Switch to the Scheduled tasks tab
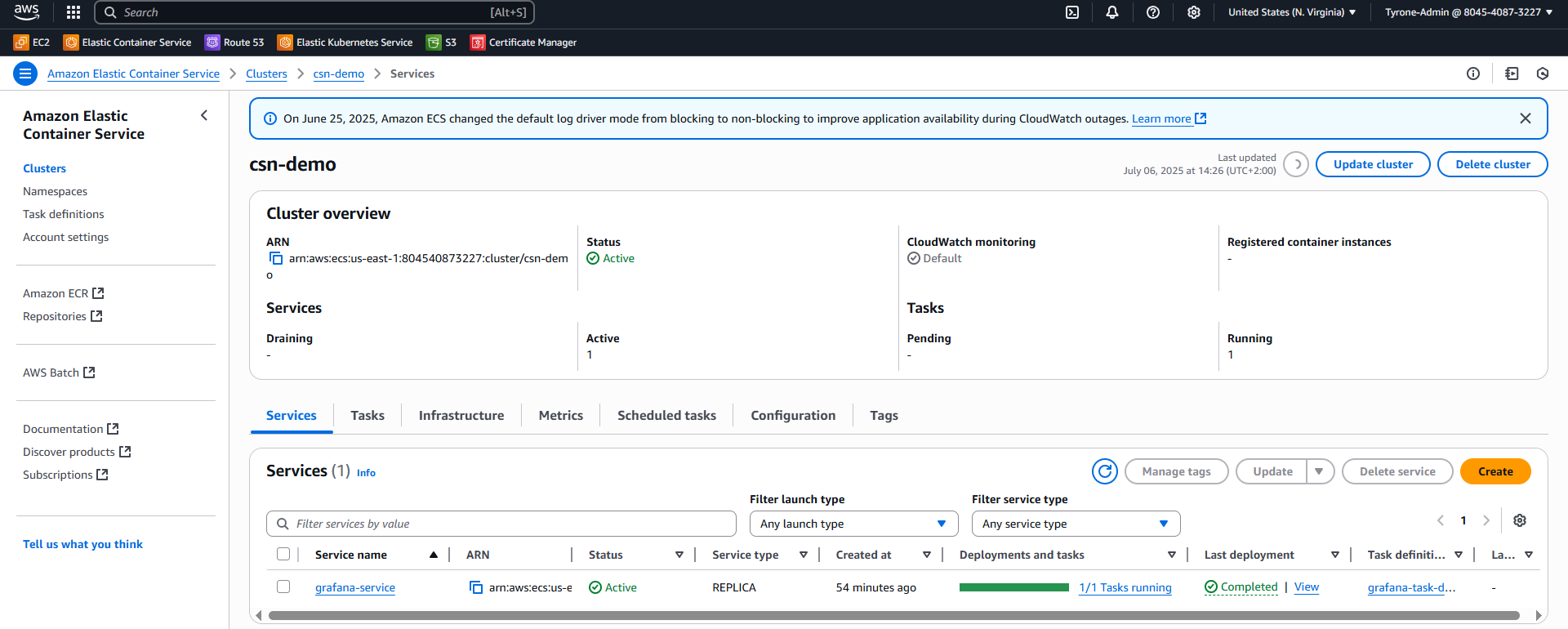 point(666,415)
